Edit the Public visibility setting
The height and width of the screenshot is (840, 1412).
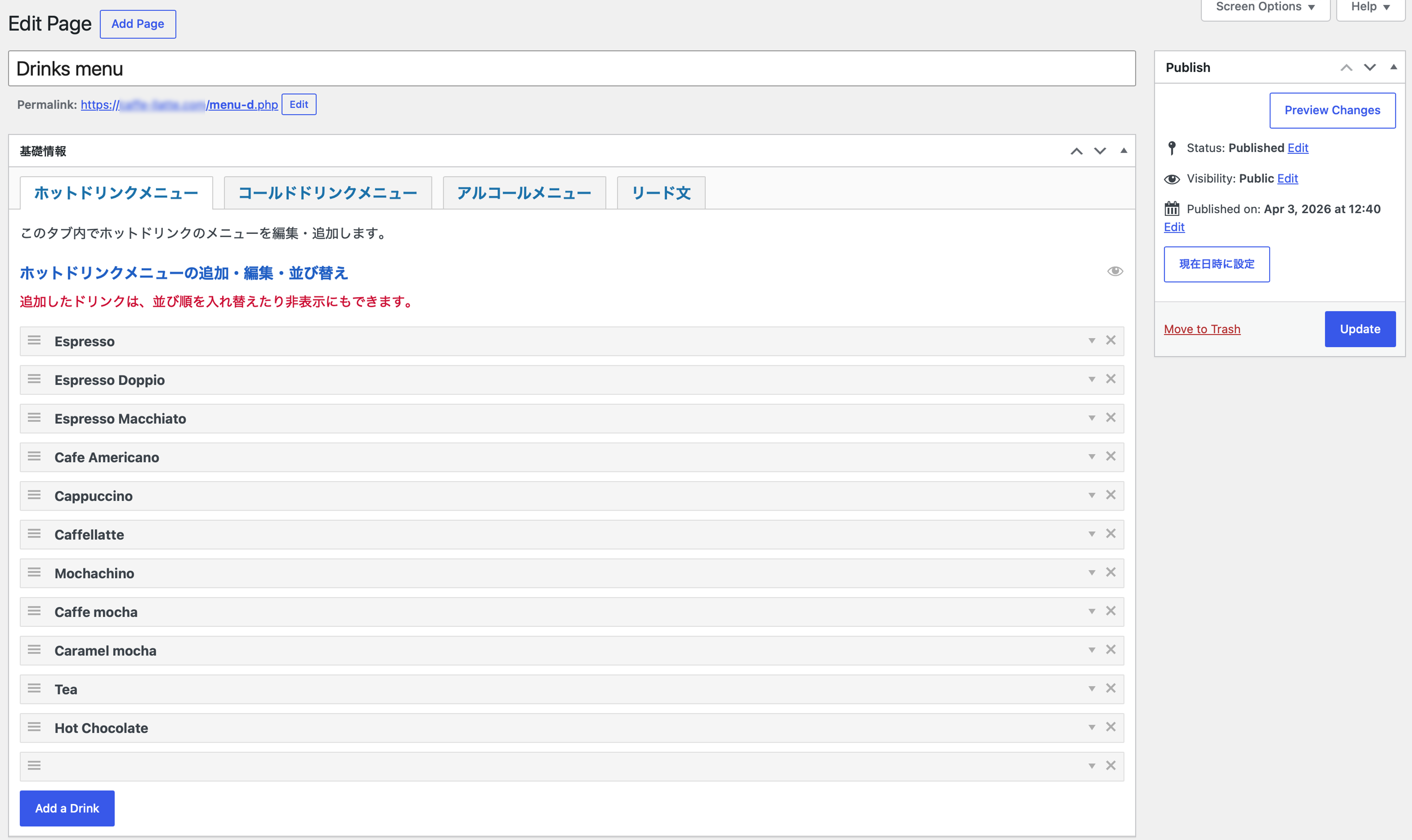point(1287,178)
